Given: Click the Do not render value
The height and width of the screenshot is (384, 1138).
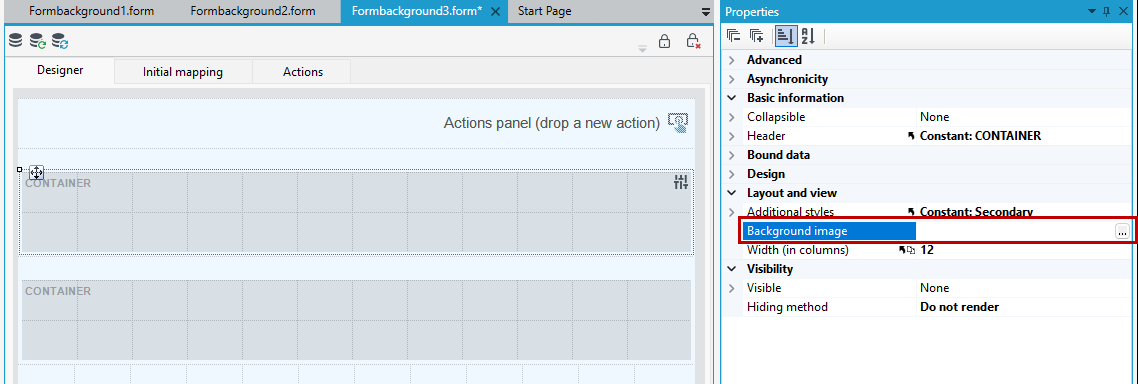Looking at the screenshot, I should pyautogui.click(x=959, y=307).
